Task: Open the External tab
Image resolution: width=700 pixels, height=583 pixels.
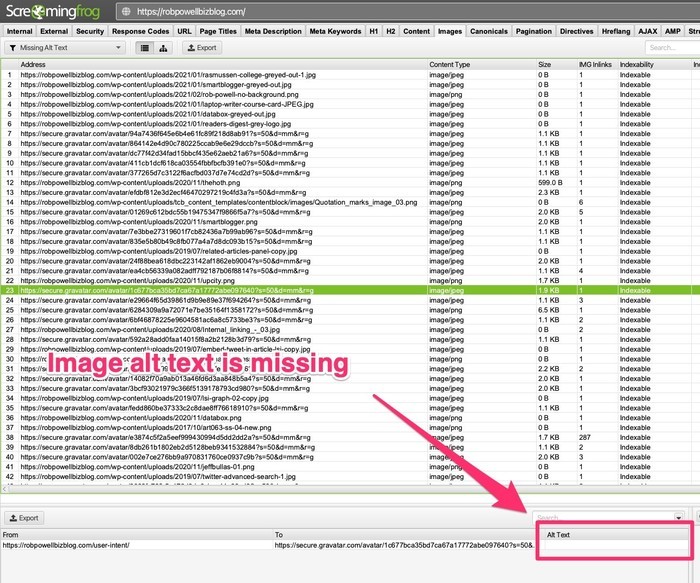Action: 54,31
